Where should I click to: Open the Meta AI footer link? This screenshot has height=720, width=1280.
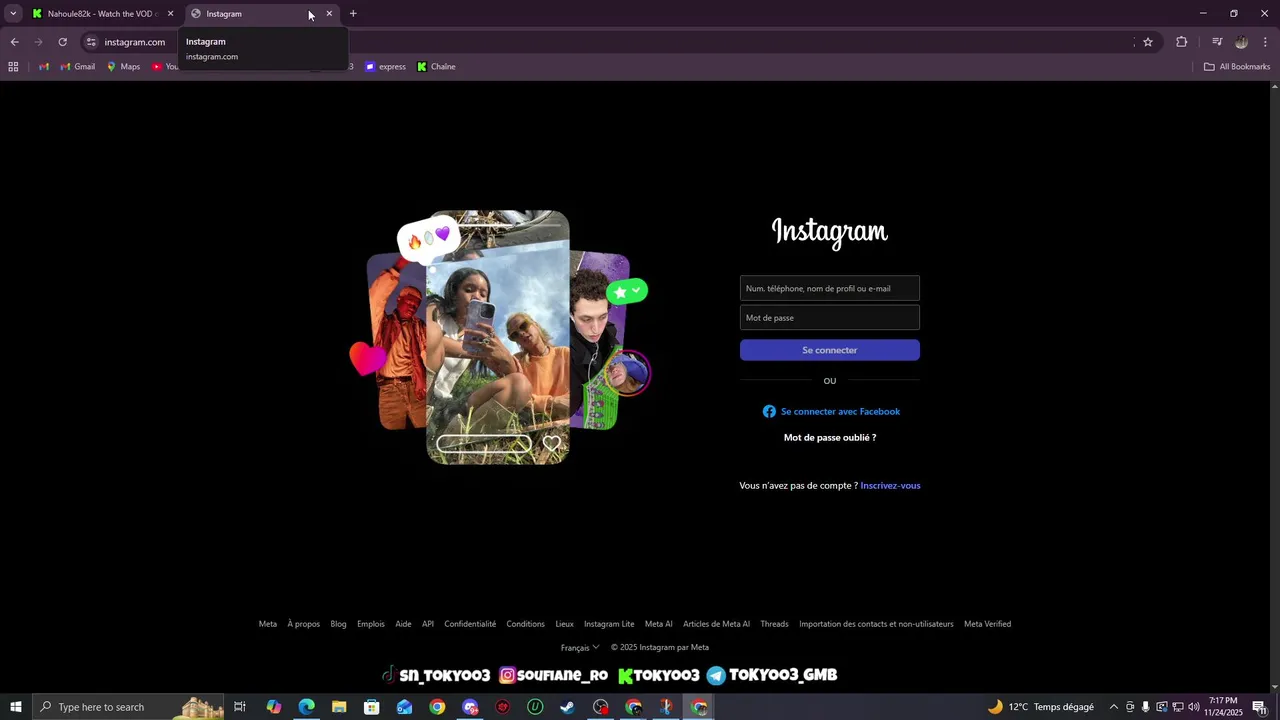click(658, 624)
